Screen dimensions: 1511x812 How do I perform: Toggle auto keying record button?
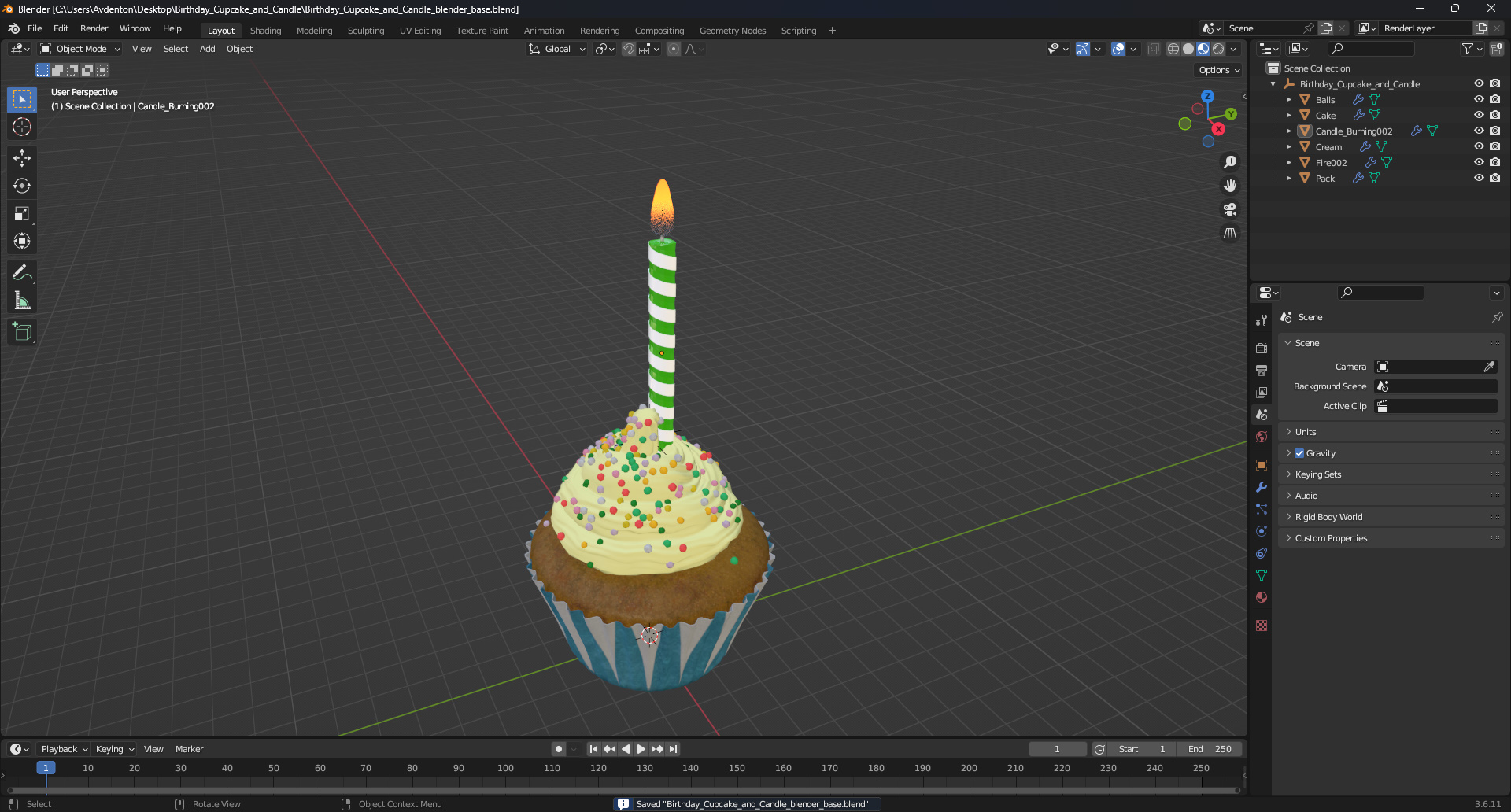(x=558, y=749)
